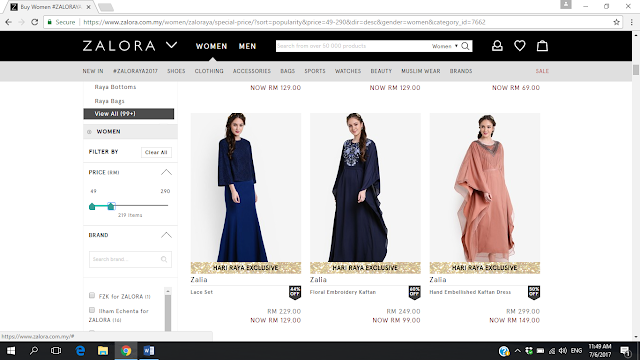Click the discount badge on Hand Embellished Kaftan Dress

point(534,292)
